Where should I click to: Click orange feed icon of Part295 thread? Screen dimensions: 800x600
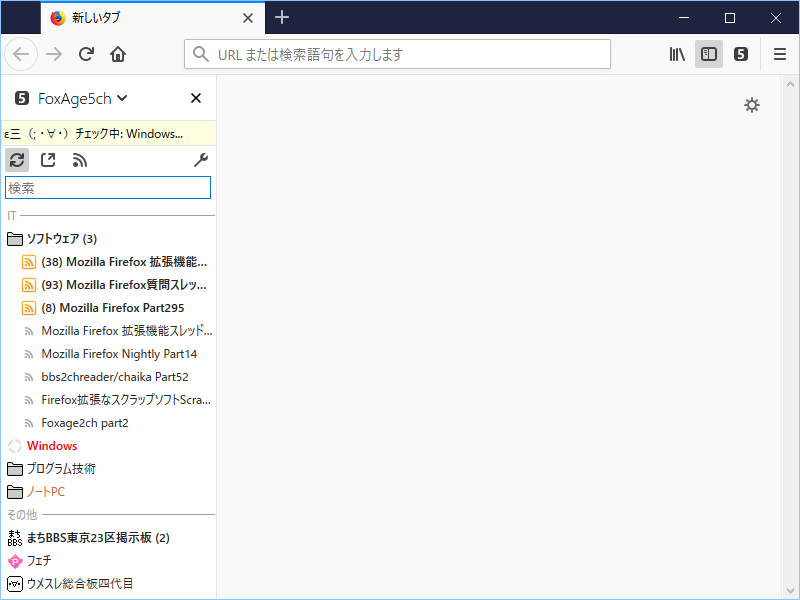29,308
